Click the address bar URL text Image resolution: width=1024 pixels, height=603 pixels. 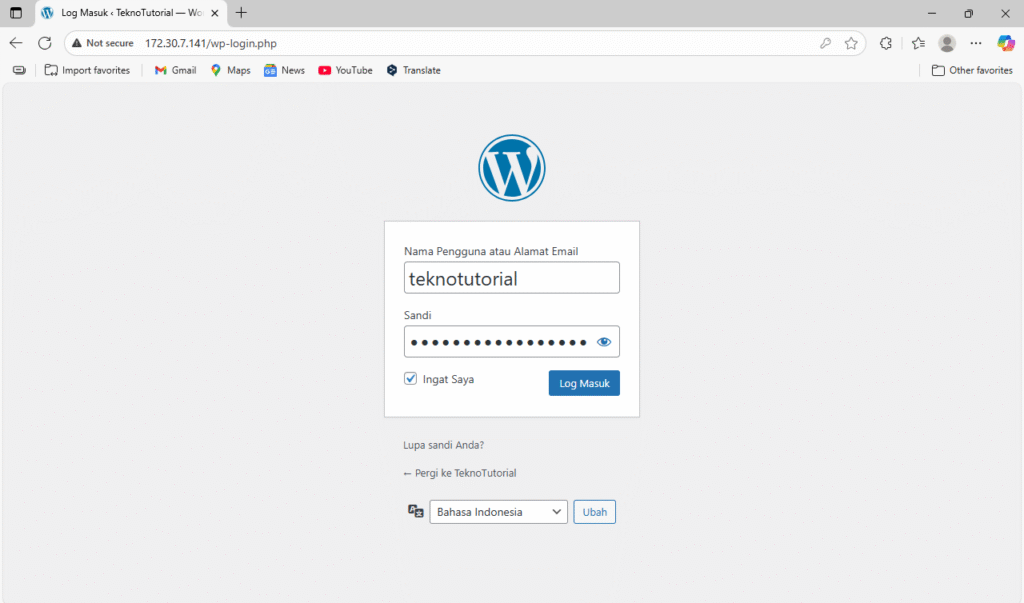tap(211, 43)
